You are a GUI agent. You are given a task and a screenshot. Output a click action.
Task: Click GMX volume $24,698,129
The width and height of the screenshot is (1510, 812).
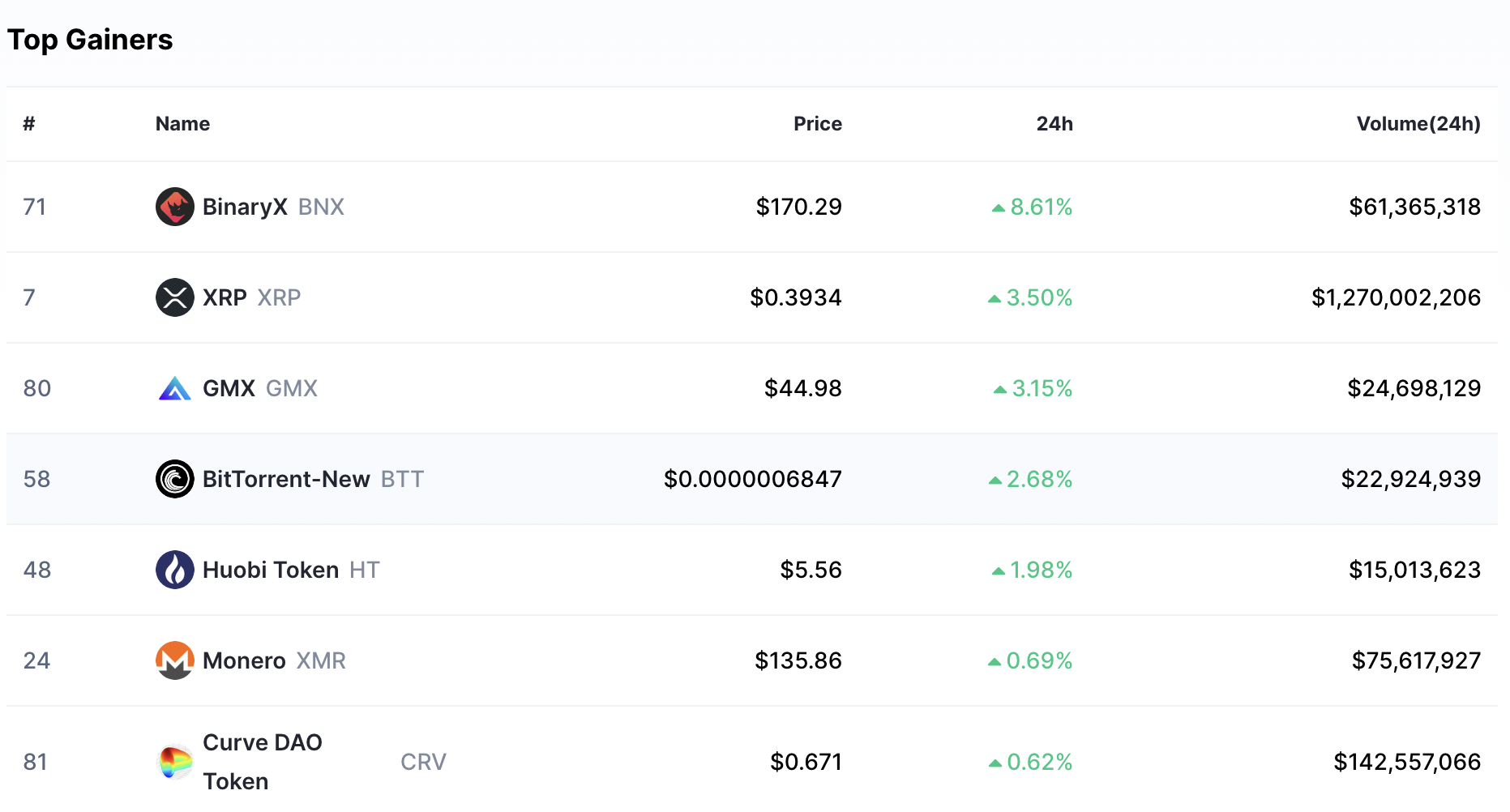[x=1414, y=388]
